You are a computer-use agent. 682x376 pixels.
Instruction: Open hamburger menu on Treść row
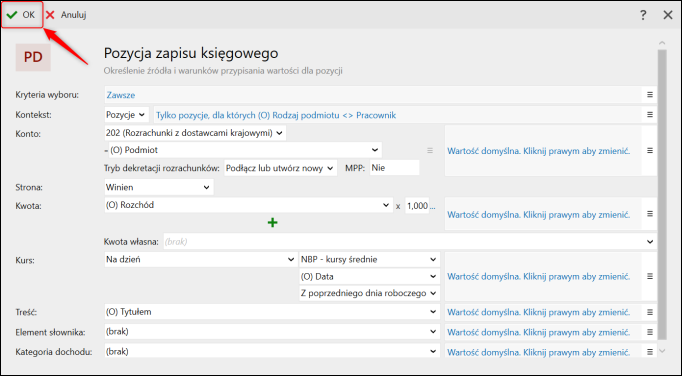[x=649, y=312]
